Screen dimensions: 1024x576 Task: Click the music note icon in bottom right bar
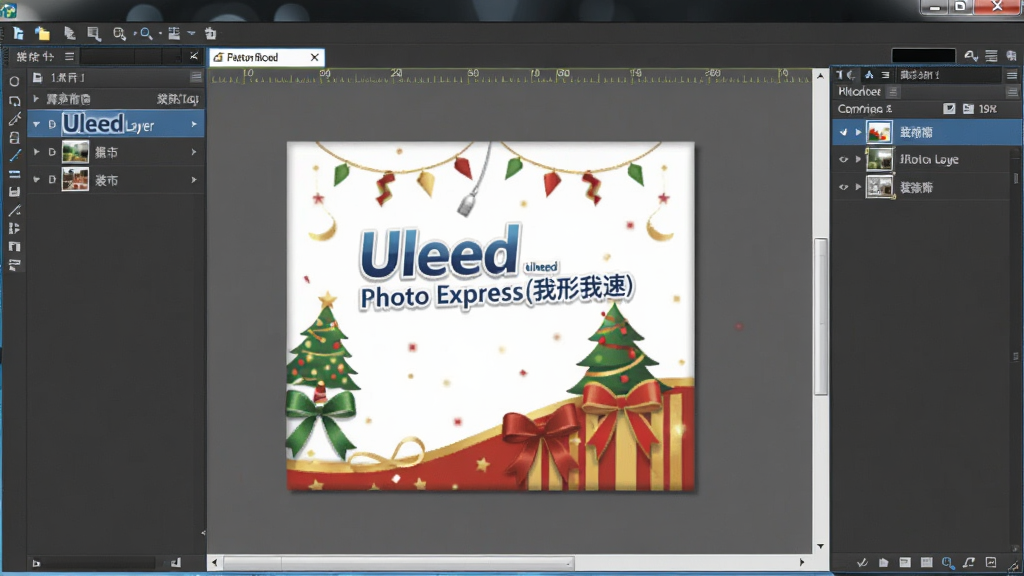point(969,562)
